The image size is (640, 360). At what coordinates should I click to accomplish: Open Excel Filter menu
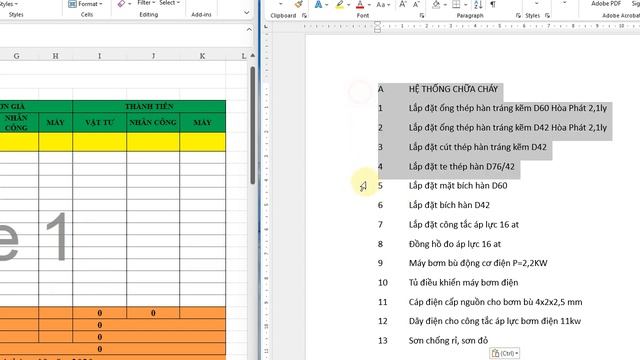[146, 3]
